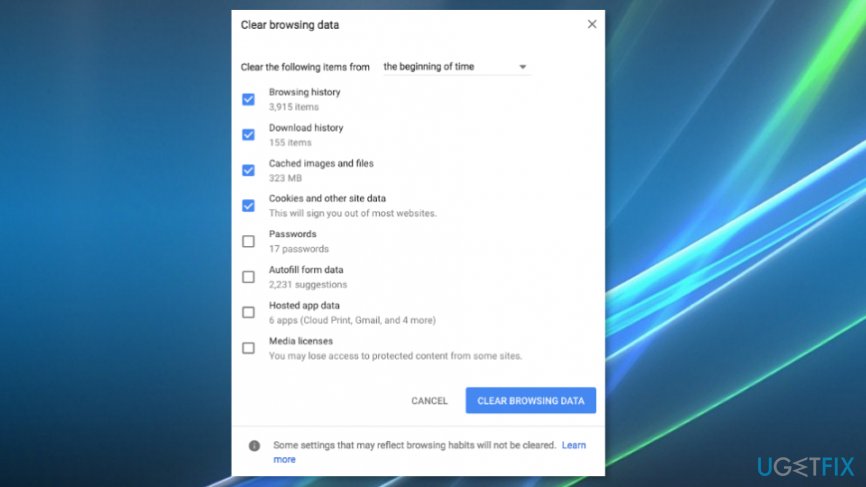
Task: Tick the Autofill form data checkbox
Action: [248, 277]
